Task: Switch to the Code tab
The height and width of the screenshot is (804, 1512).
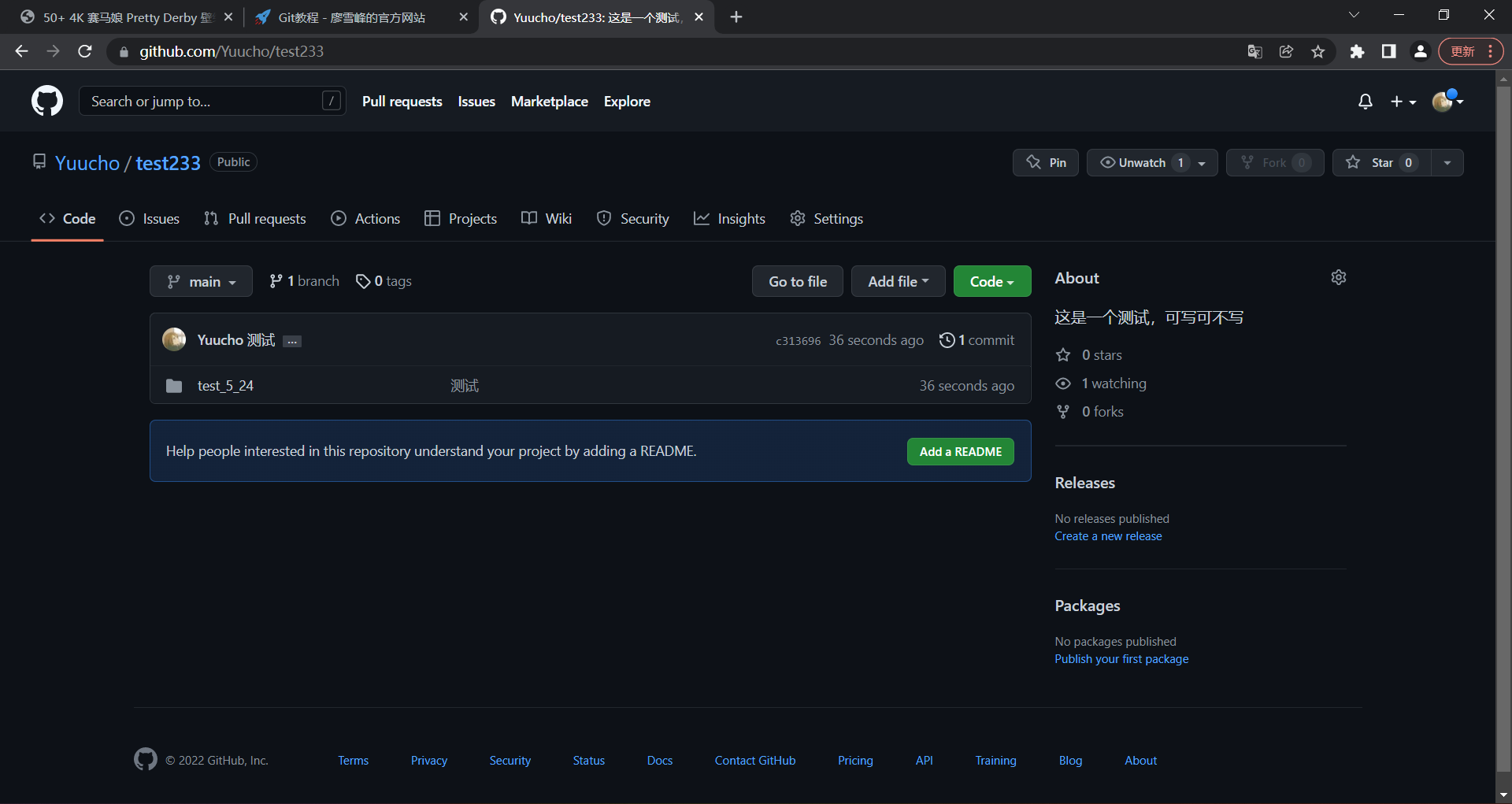Action: pyautogui.click(x=68, y=219)
